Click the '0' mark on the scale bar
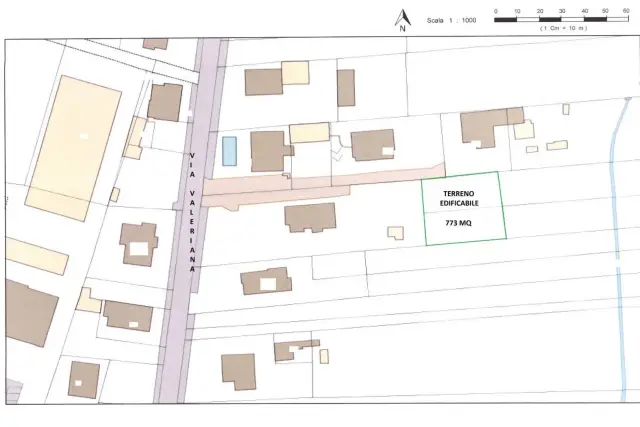 point(496,11)
